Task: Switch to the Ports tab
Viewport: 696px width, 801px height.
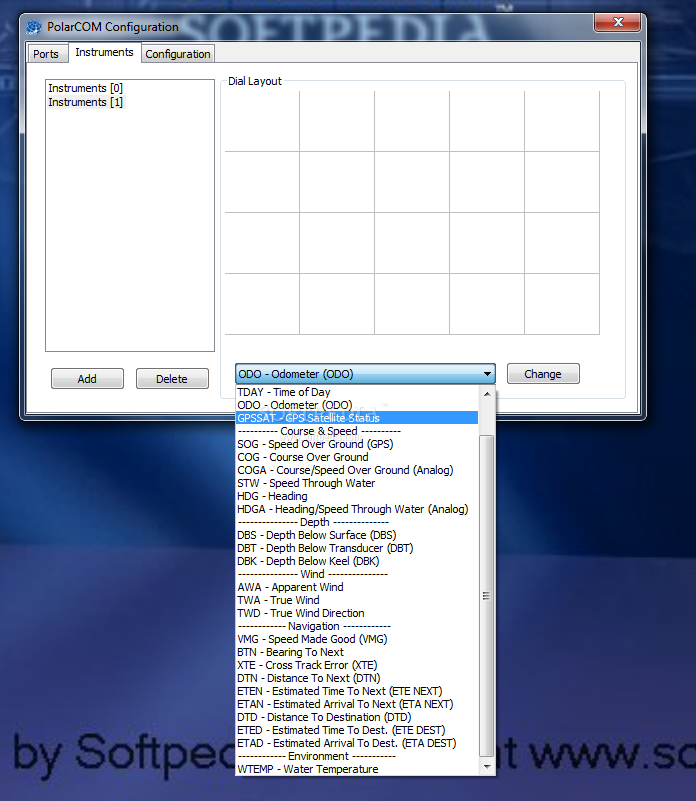Action: pyautogui.click(x=46, y=54)
